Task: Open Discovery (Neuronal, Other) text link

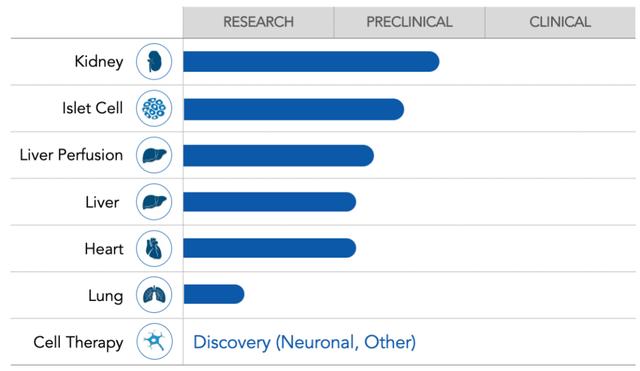Action: coord(304,342)
